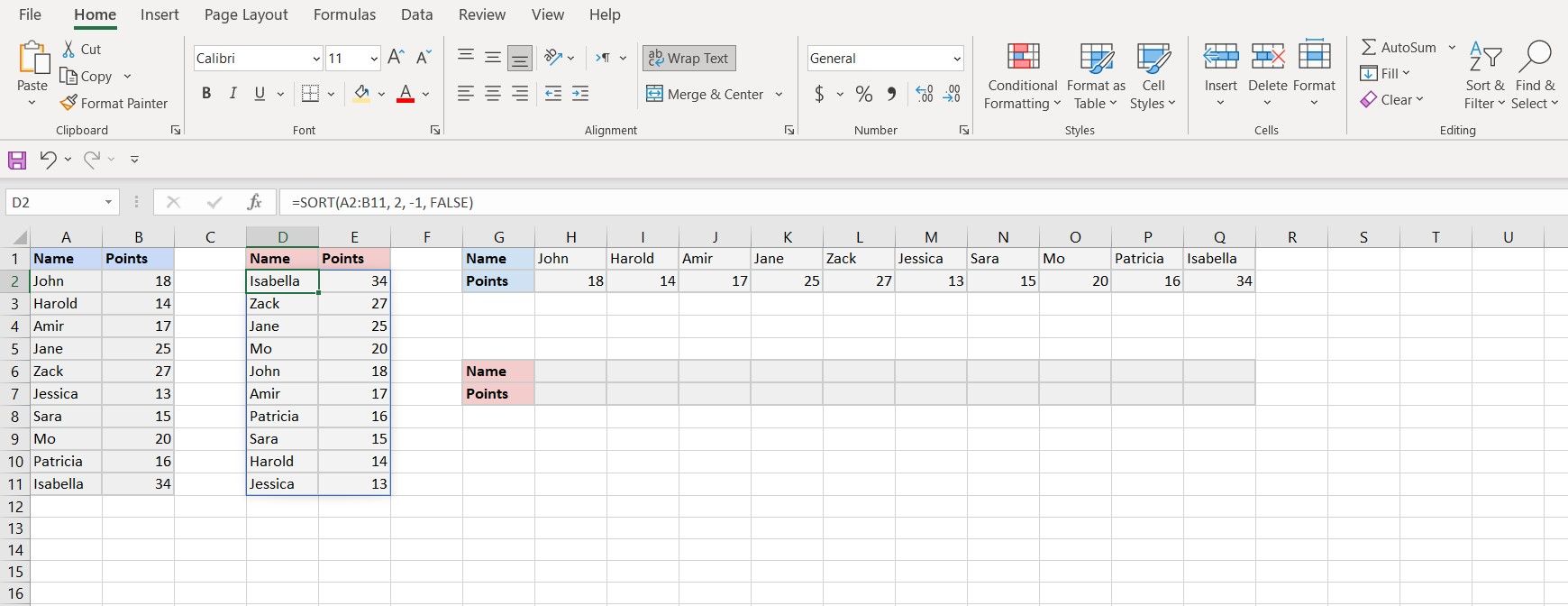Save the workbook with the floppy icon
The image size is (1568, 606).
pos(17,160)
